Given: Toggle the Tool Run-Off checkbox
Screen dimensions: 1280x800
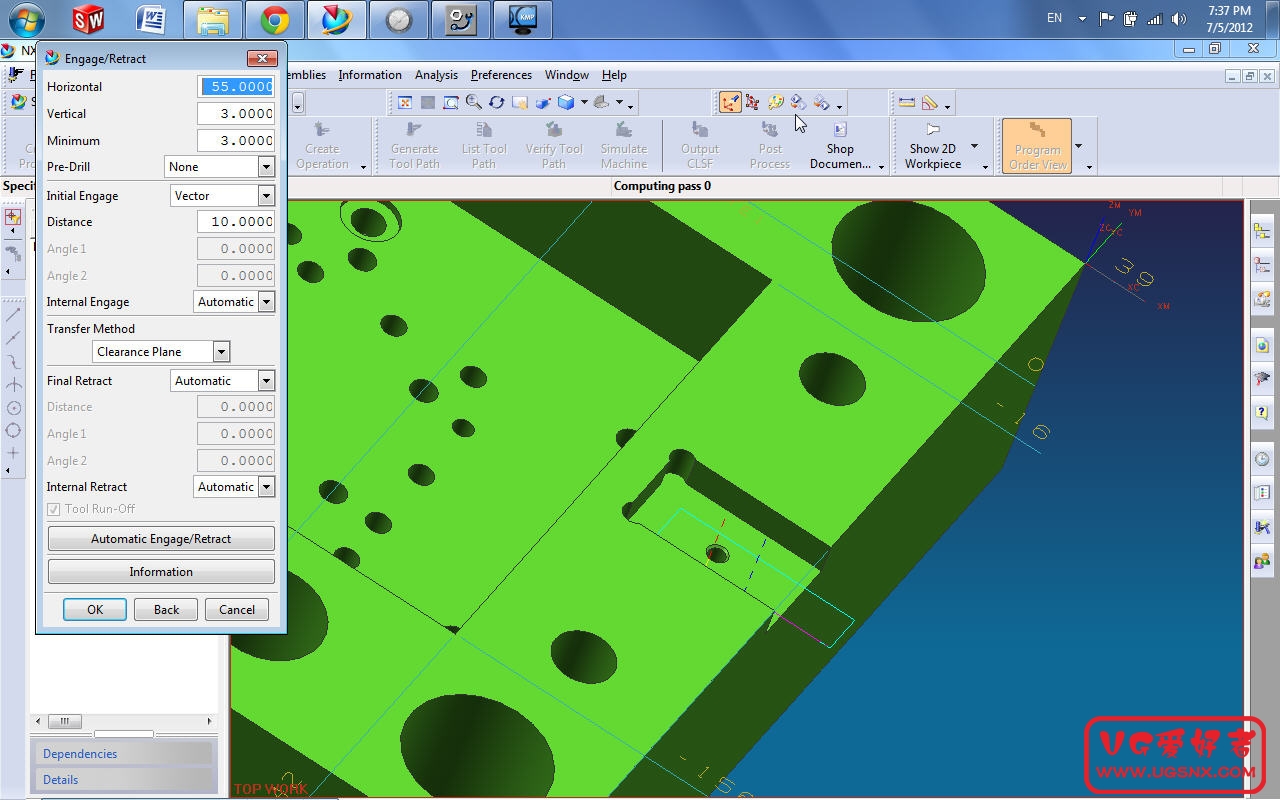Looking at the screenshot, I should pos(54,509).
